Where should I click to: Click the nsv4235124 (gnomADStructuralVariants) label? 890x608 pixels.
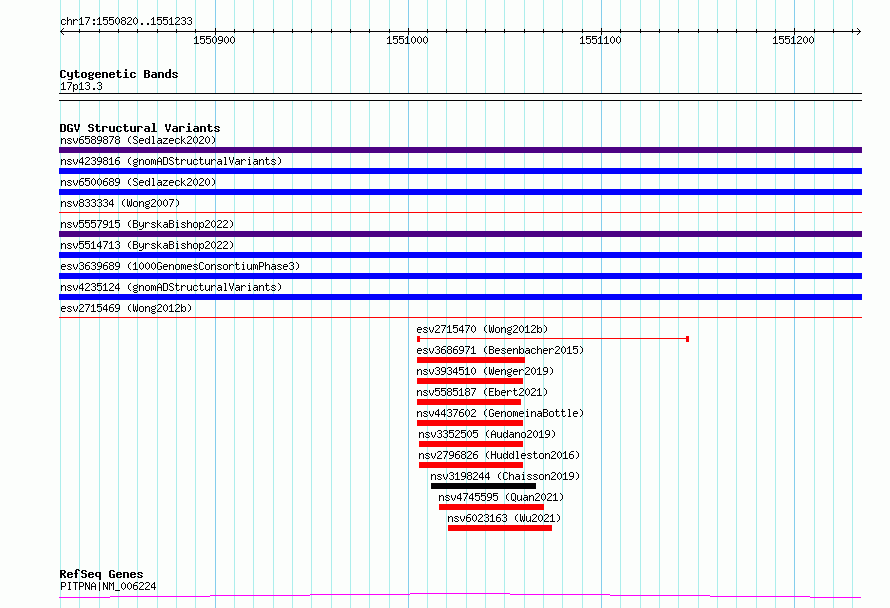click(x=171, y=287)
